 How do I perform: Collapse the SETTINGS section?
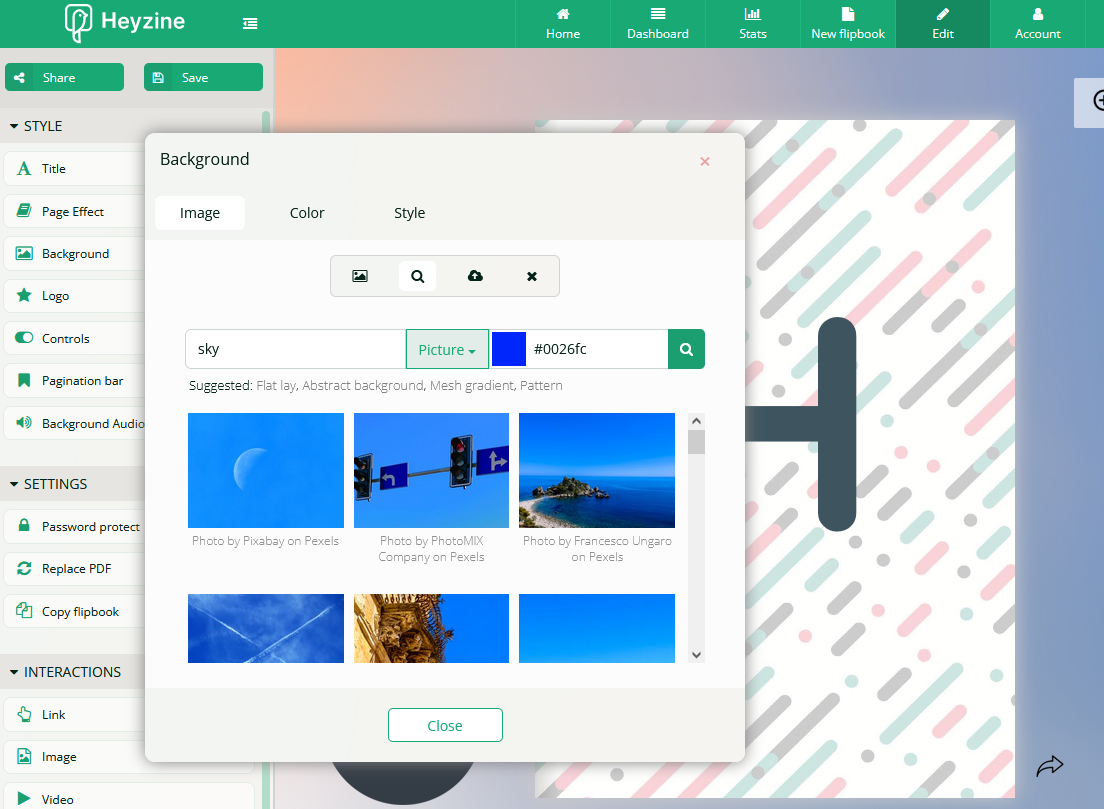click(x=49, y=484)
